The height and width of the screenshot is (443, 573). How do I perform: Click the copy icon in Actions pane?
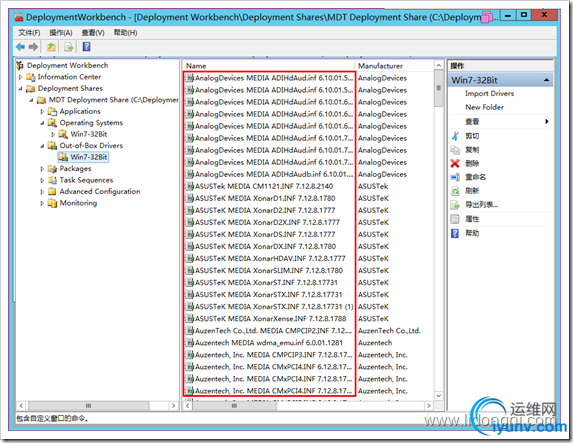point(455,149)
